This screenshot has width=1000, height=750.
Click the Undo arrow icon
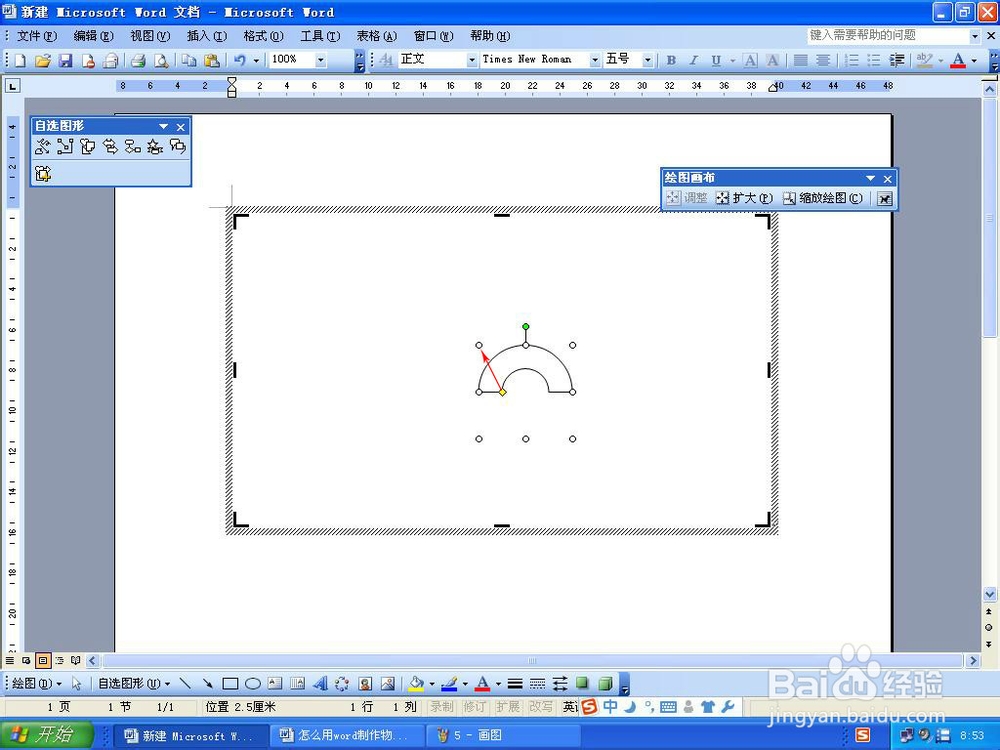pos(240,61)
